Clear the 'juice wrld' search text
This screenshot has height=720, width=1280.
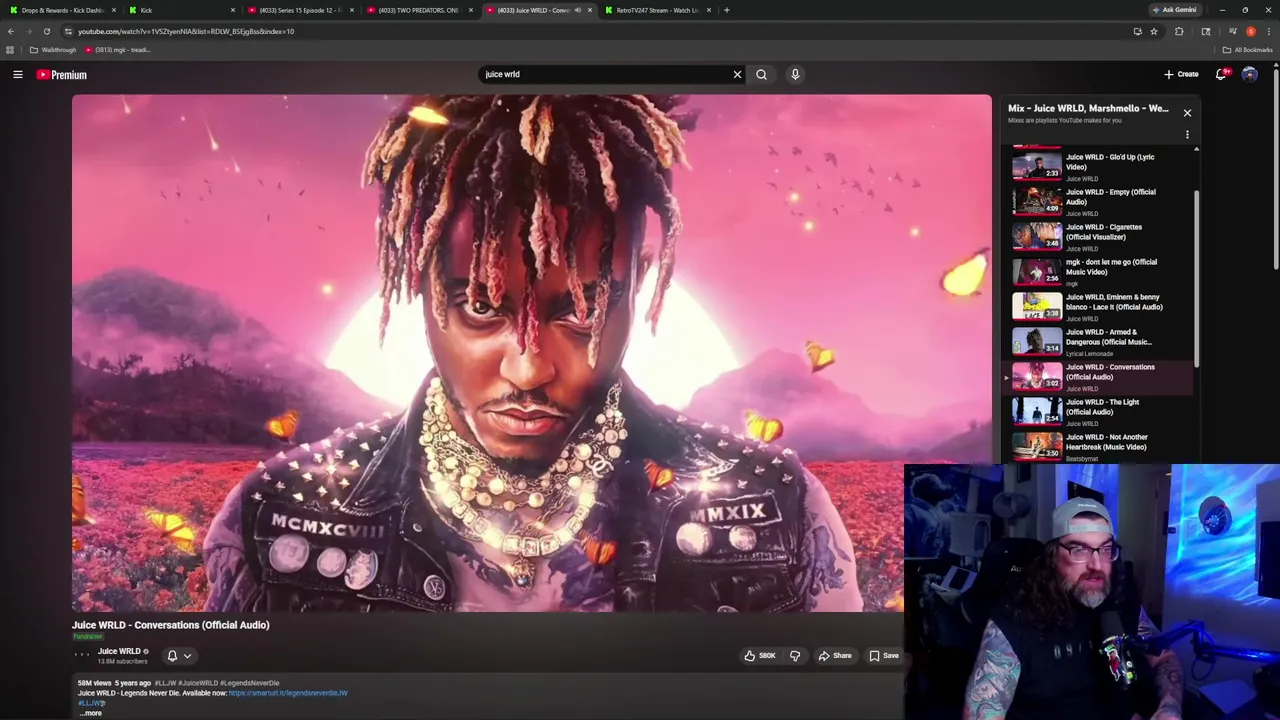point(737,74)
